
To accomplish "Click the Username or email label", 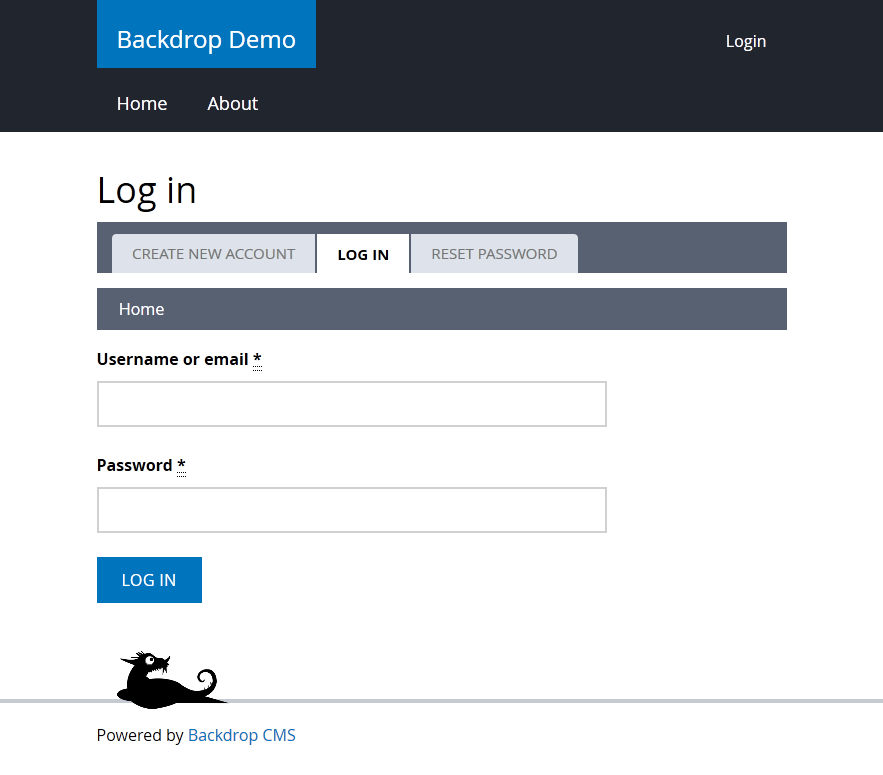I will (179, 359).
